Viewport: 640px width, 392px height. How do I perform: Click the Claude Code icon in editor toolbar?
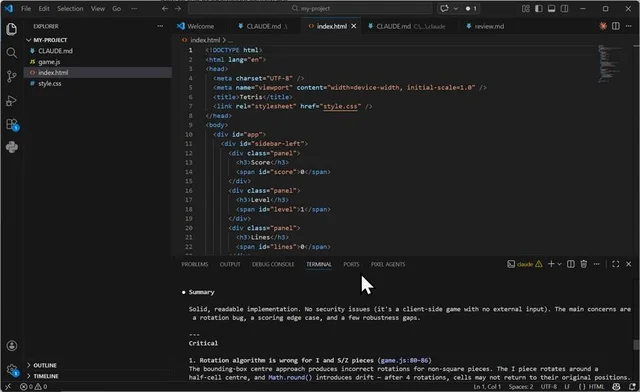[602, 26]
